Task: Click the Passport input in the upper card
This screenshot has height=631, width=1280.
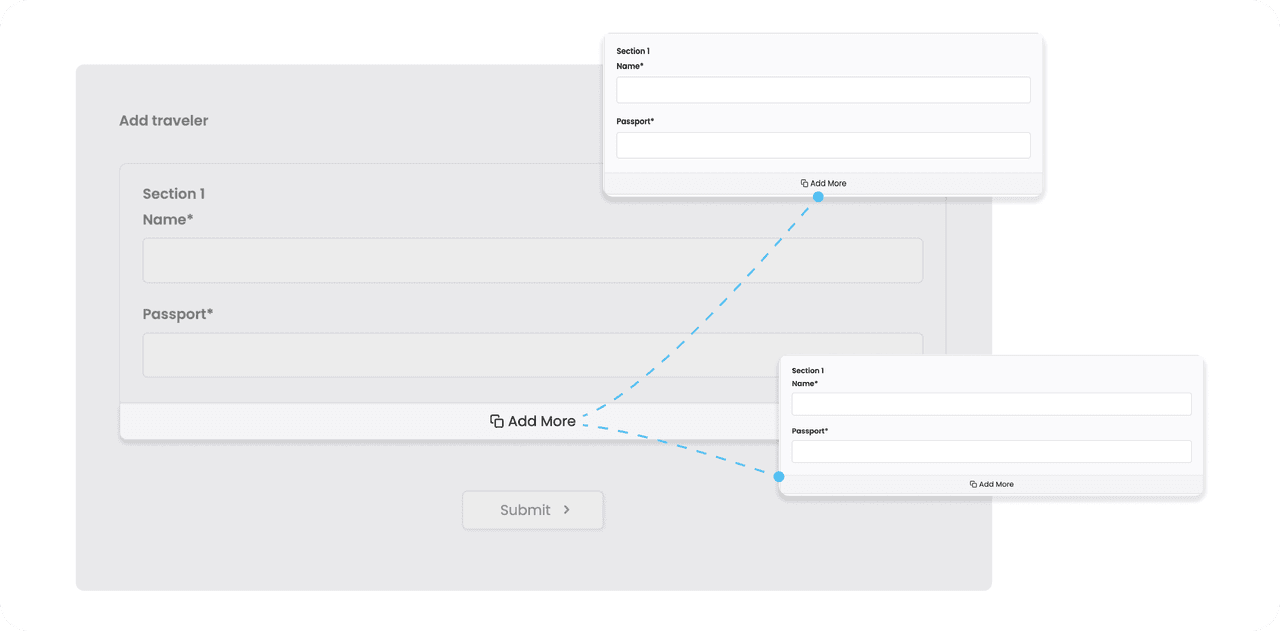Action: [823, 145]
